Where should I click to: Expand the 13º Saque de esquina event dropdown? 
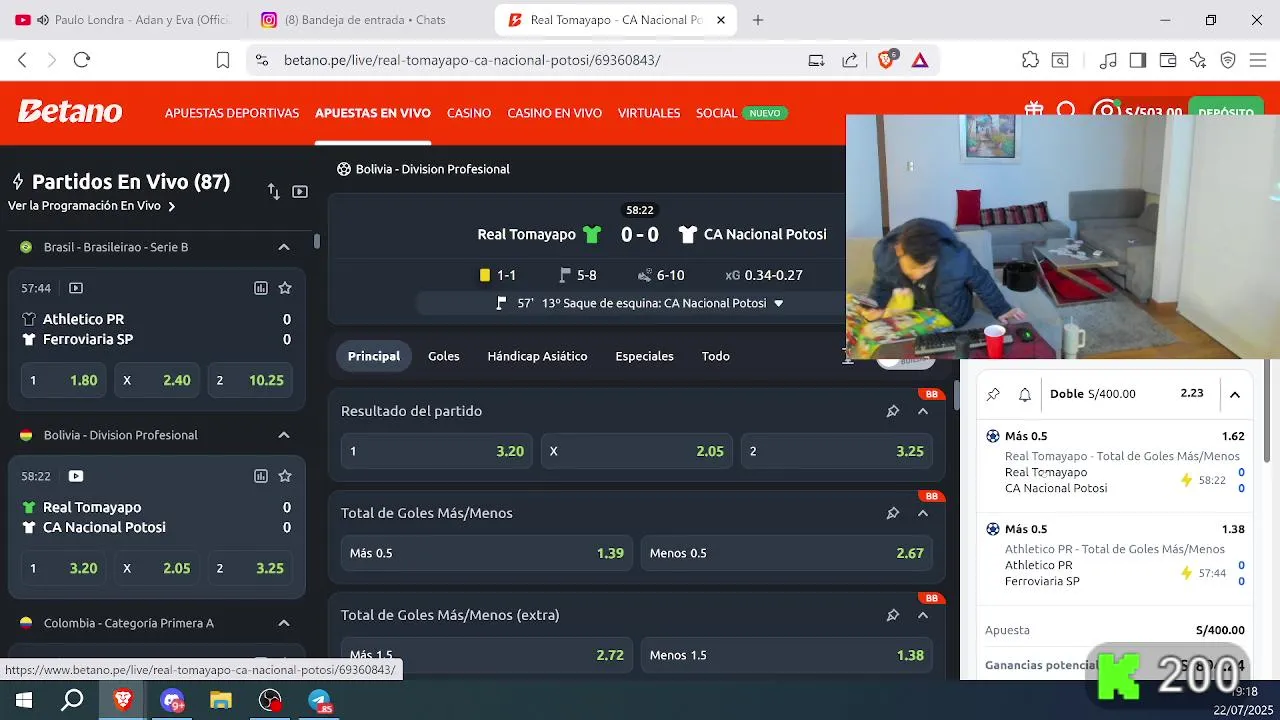pyautogui.click(x=779, y=303)
